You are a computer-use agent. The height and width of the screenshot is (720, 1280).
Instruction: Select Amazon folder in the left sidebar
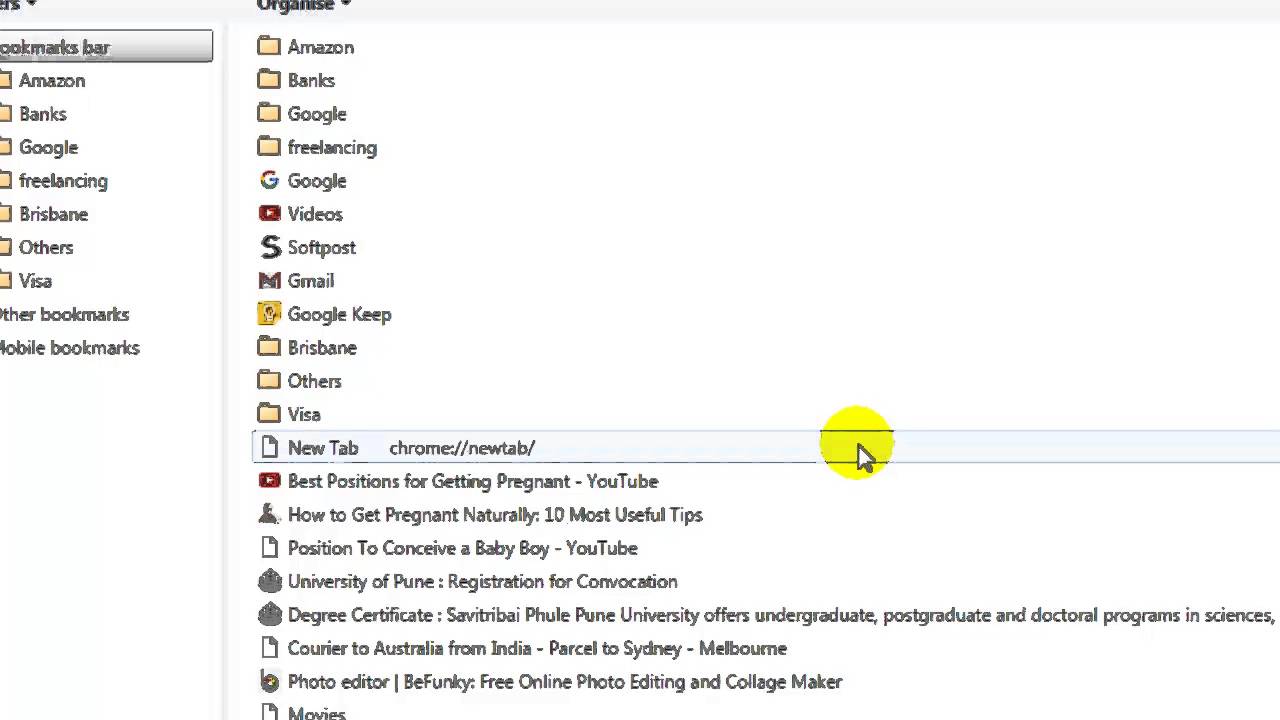(x=52, y=81)
